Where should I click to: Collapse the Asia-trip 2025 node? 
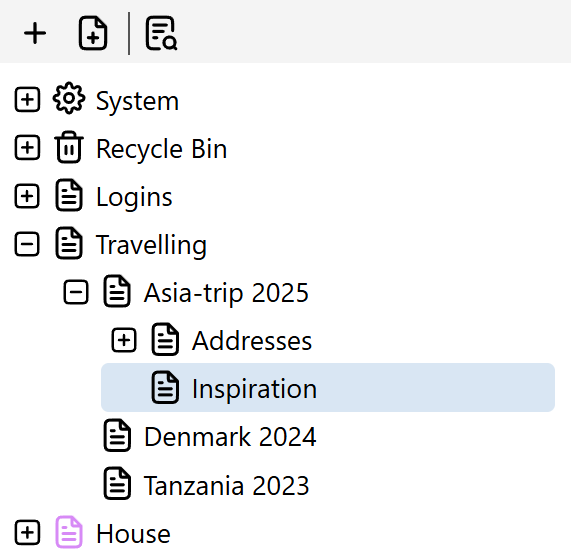click(76, 292)
